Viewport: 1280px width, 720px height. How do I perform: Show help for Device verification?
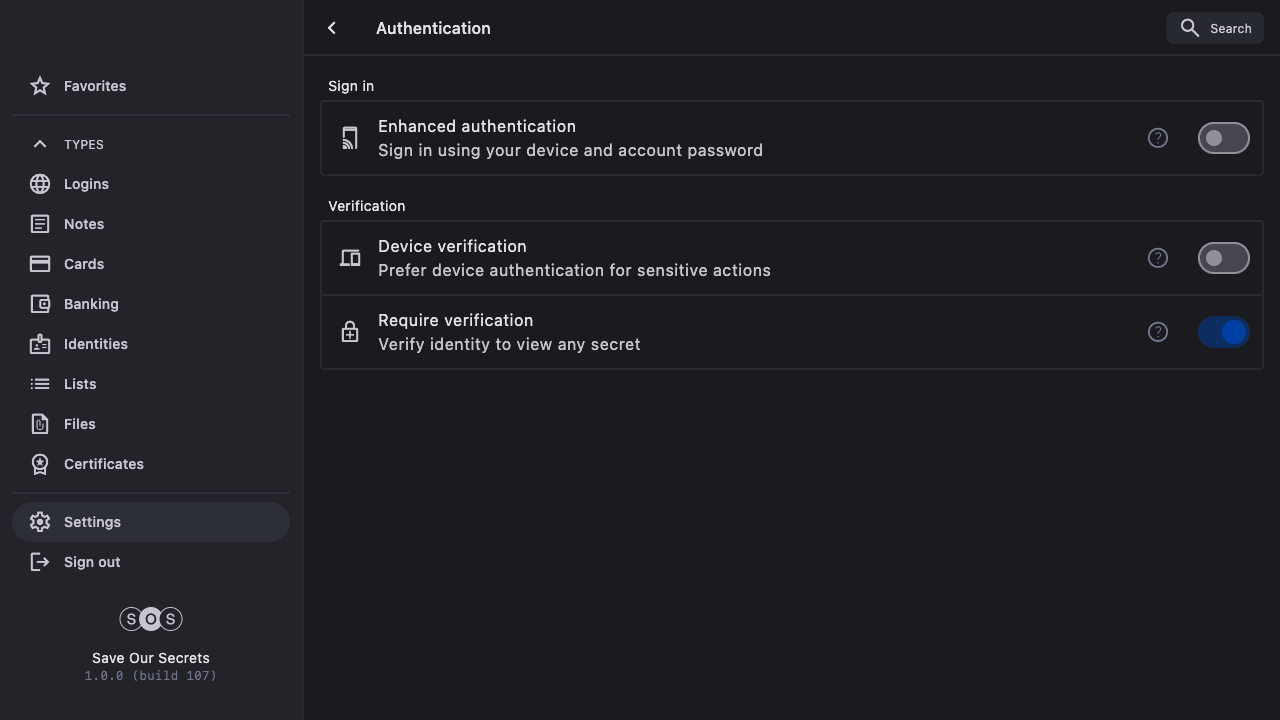point(1157,258)
